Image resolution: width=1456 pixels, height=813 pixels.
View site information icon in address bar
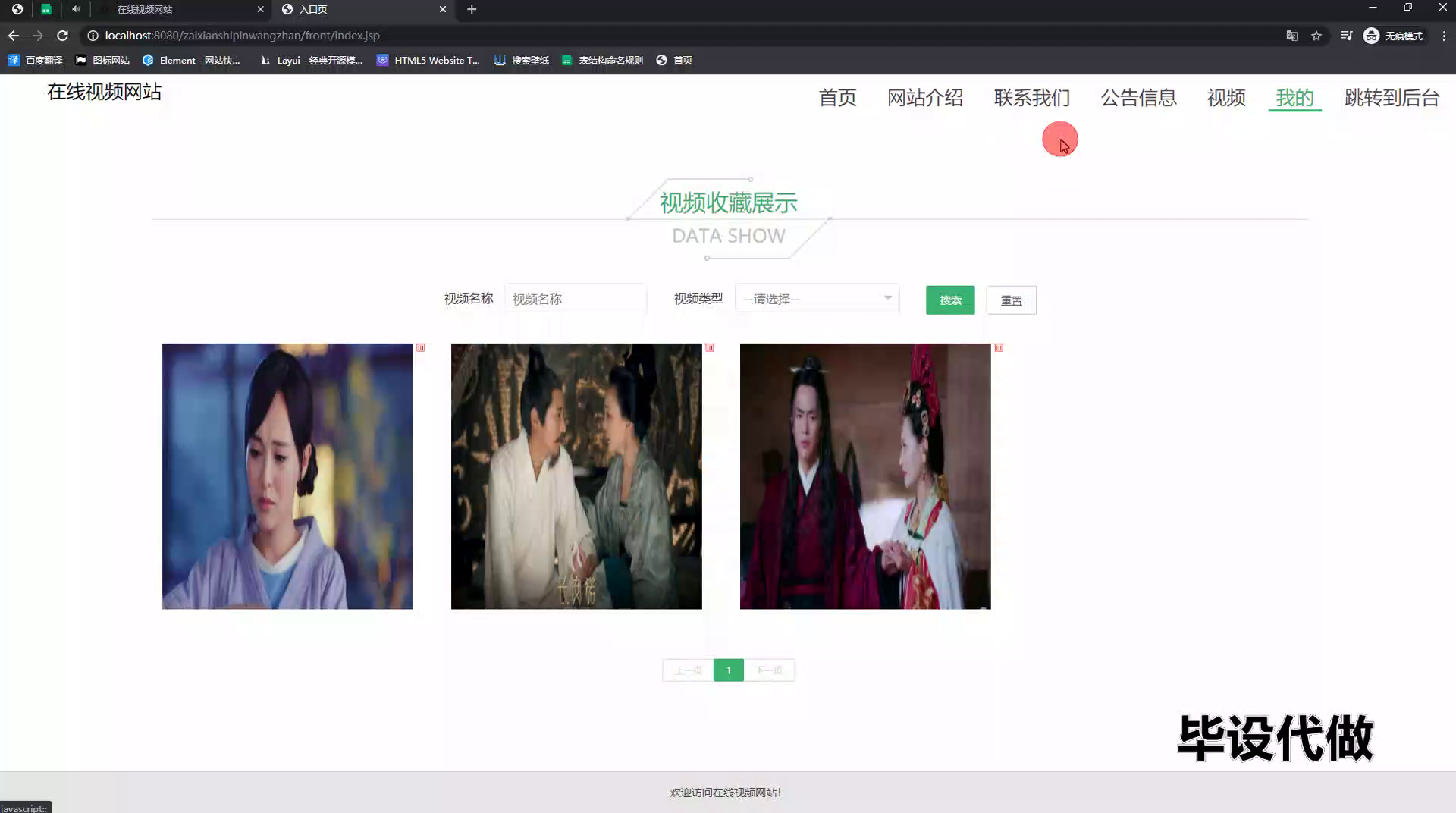coord(93,36)
